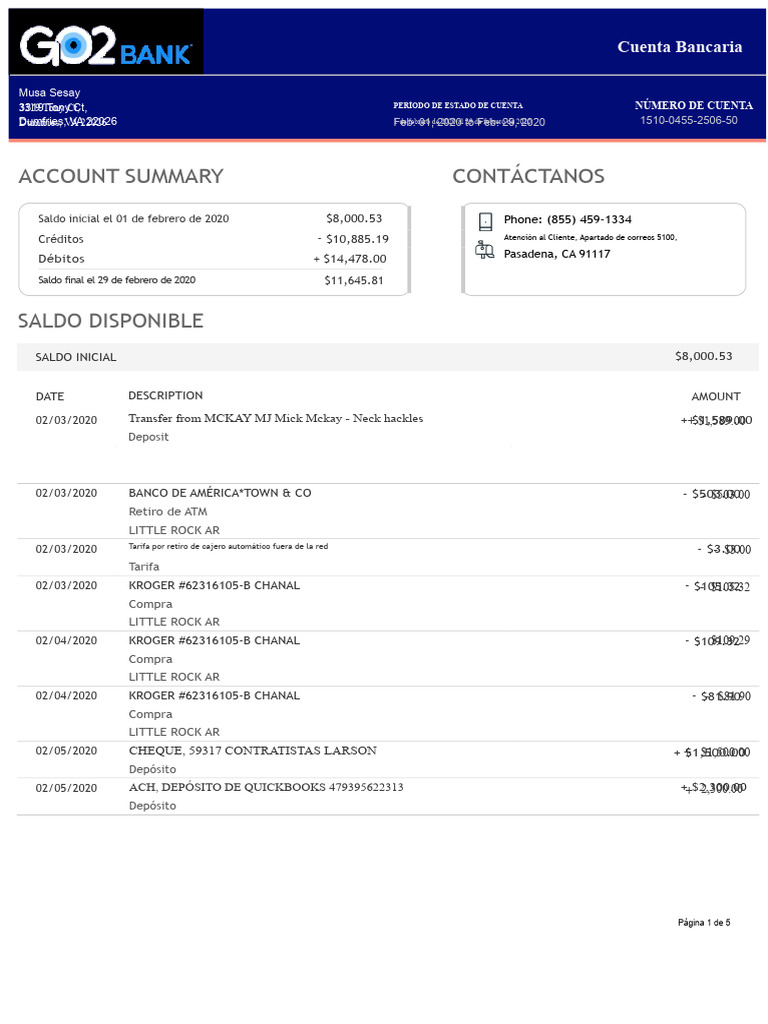Click the Saldo final amount $11,645.81

354,281
